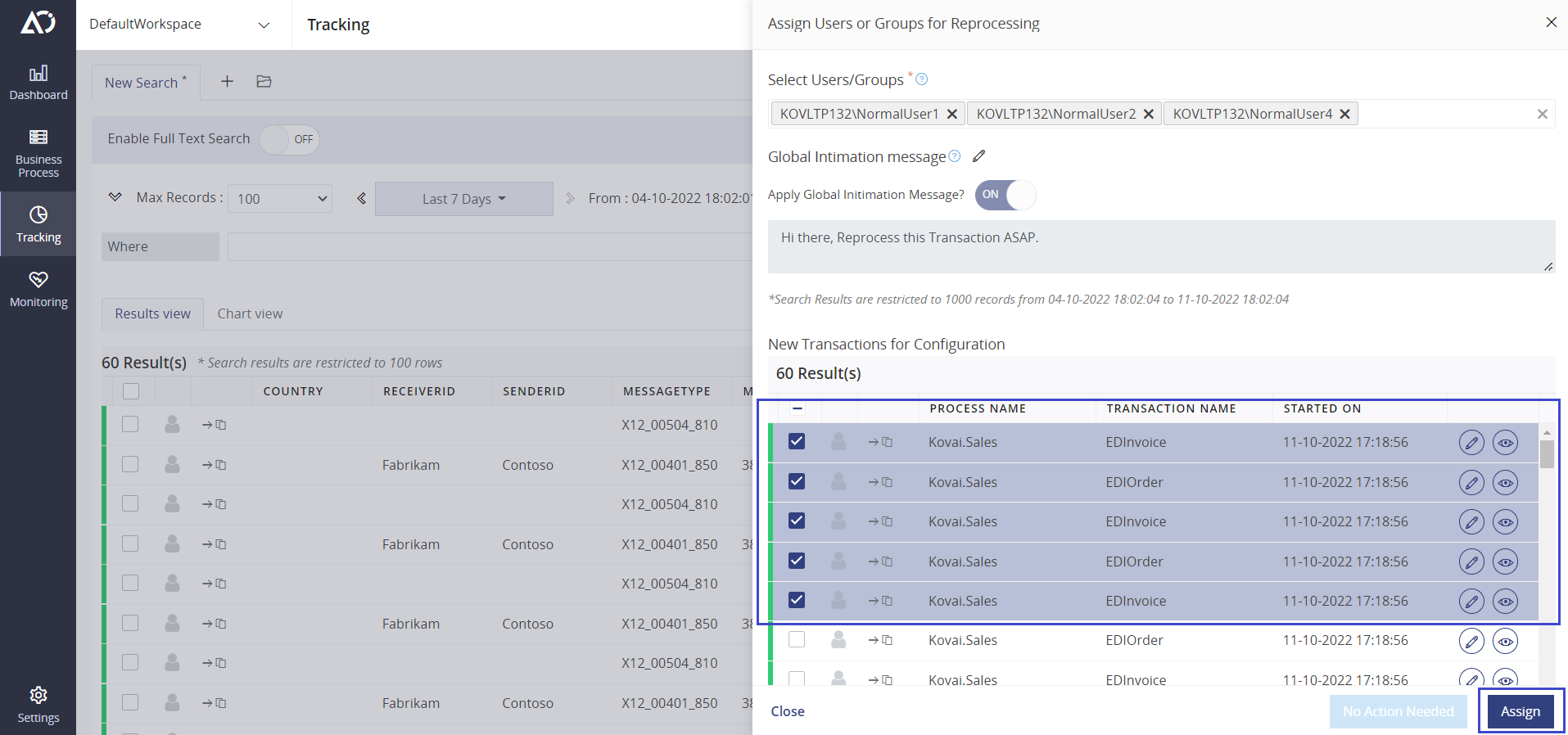
Task: Open Business Process in sidebar
Action: tap(38, 154)
